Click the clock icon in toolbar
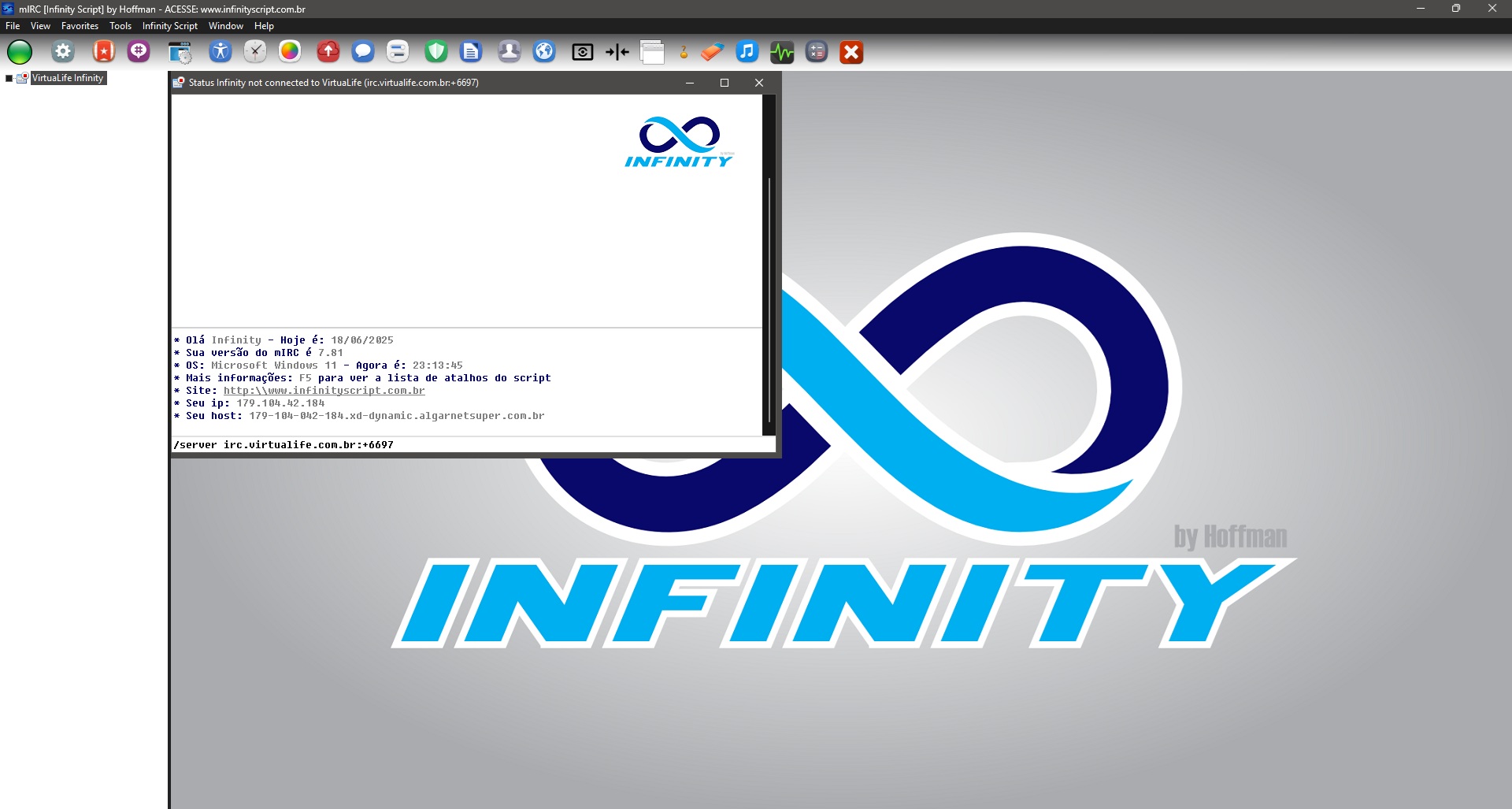The width and height of the screenshot is (1512, 809). (x=254, y=52)
